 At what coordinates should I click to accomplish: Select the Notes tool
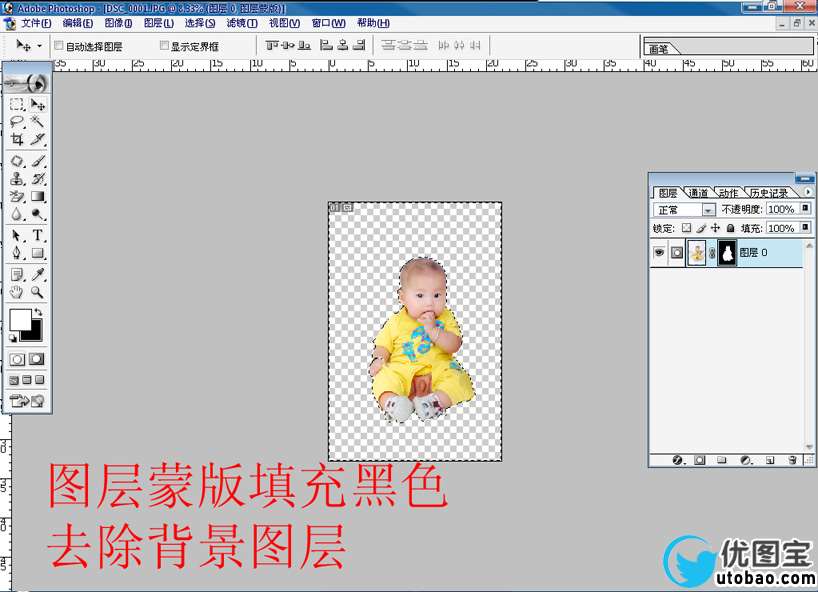pyautogui.click(x=17, y=274)
